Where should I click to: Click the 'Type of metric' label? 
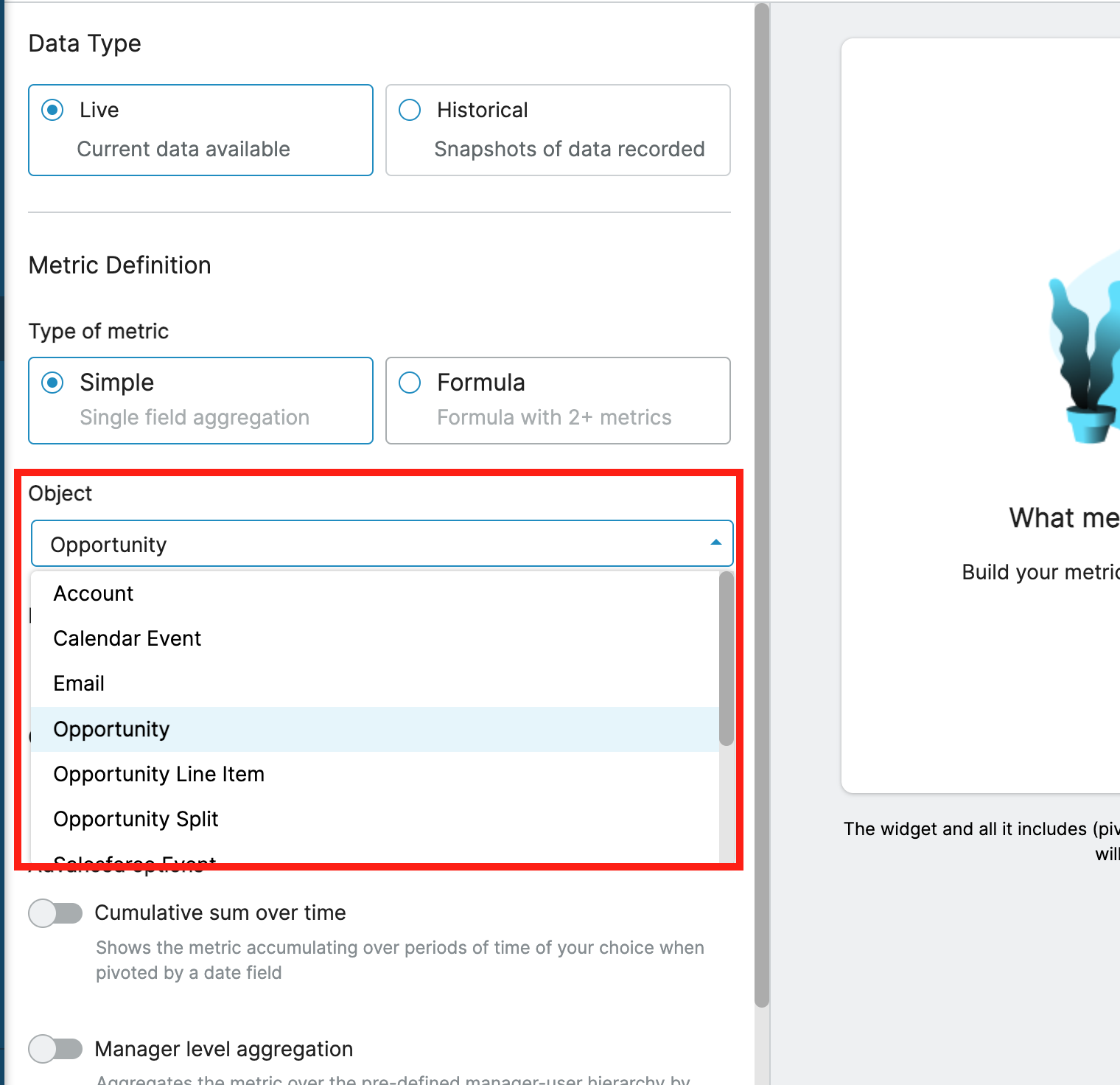[99, 331]
